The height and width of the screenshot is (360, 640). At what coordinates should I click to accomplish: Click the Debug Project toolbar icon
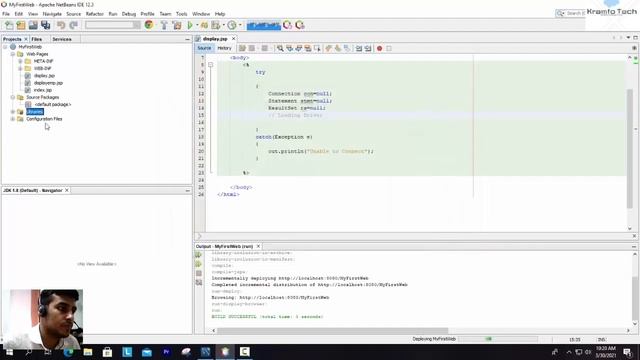coord(216,25)
